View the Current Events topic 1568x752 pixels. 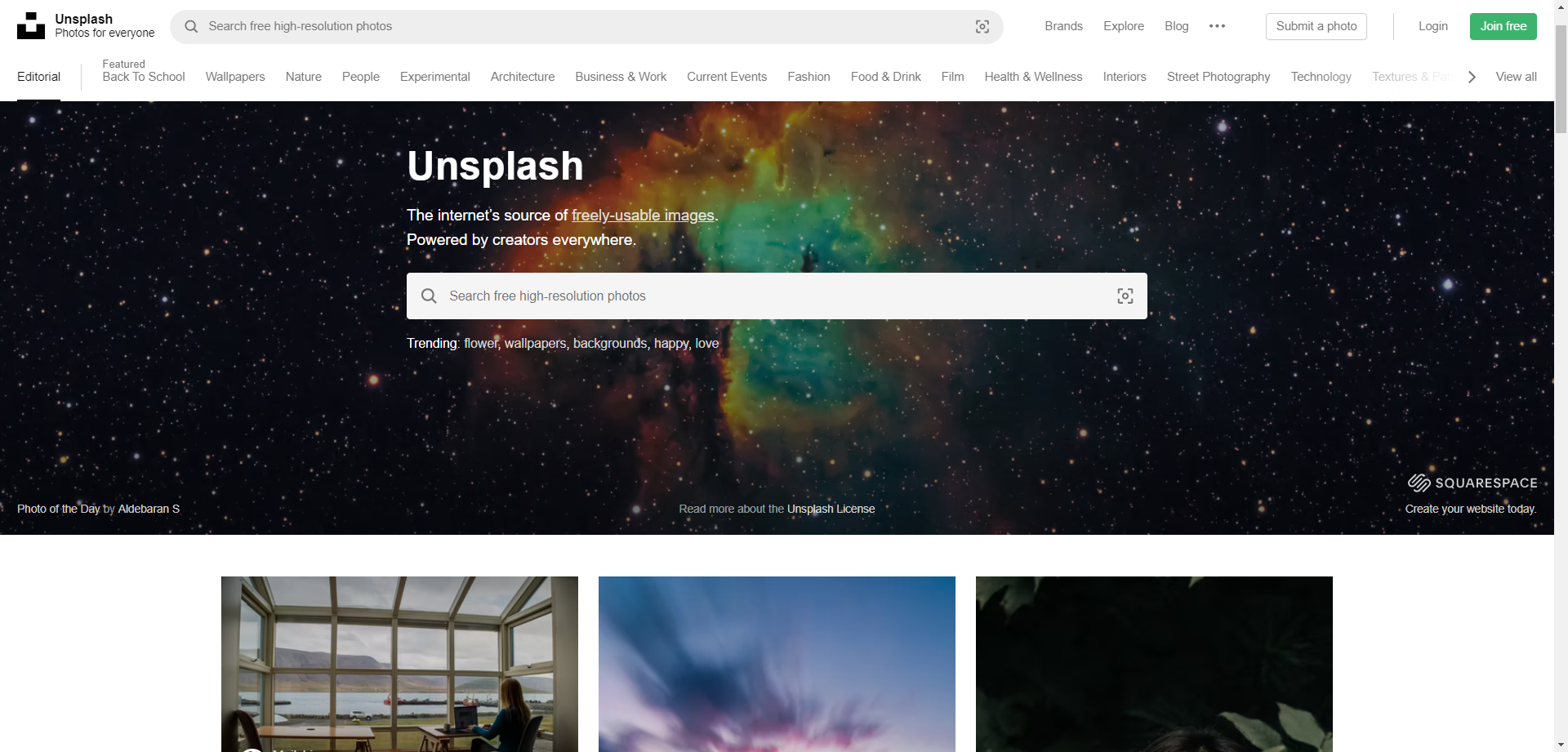pyautogui.click(x=727, y=77)
